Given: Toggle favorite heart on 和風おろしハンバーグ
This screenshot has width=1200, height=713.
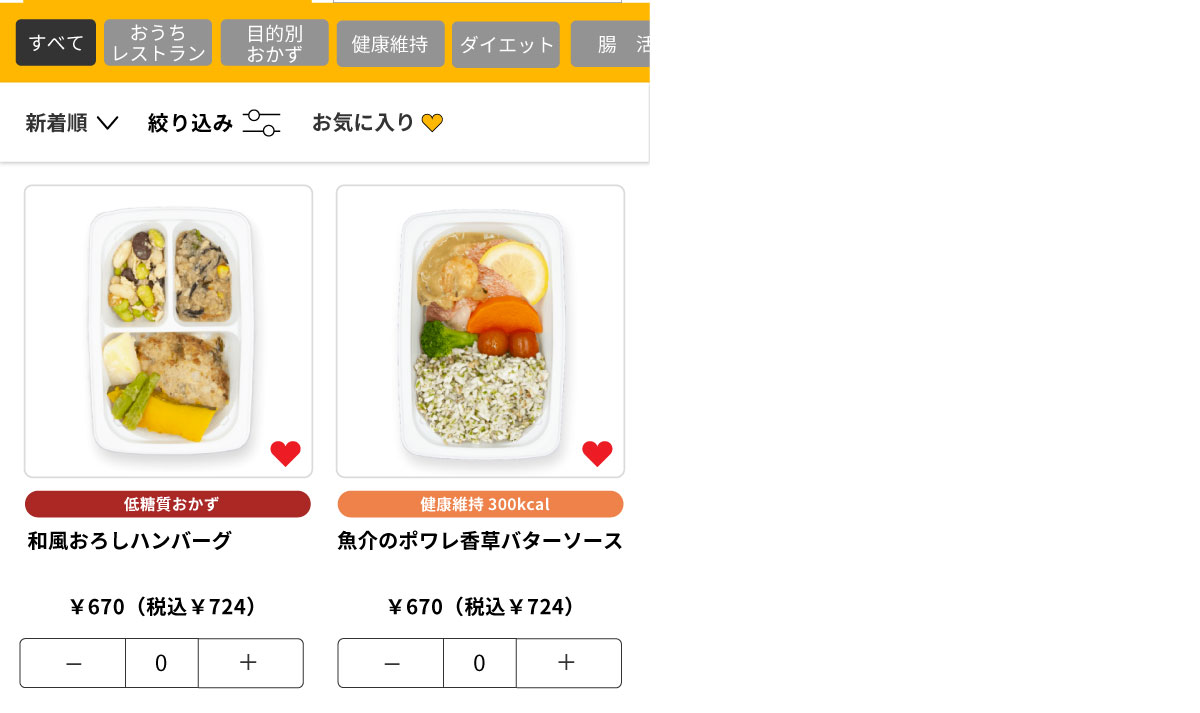Looking at the screenshot, I should coord(285,454).
